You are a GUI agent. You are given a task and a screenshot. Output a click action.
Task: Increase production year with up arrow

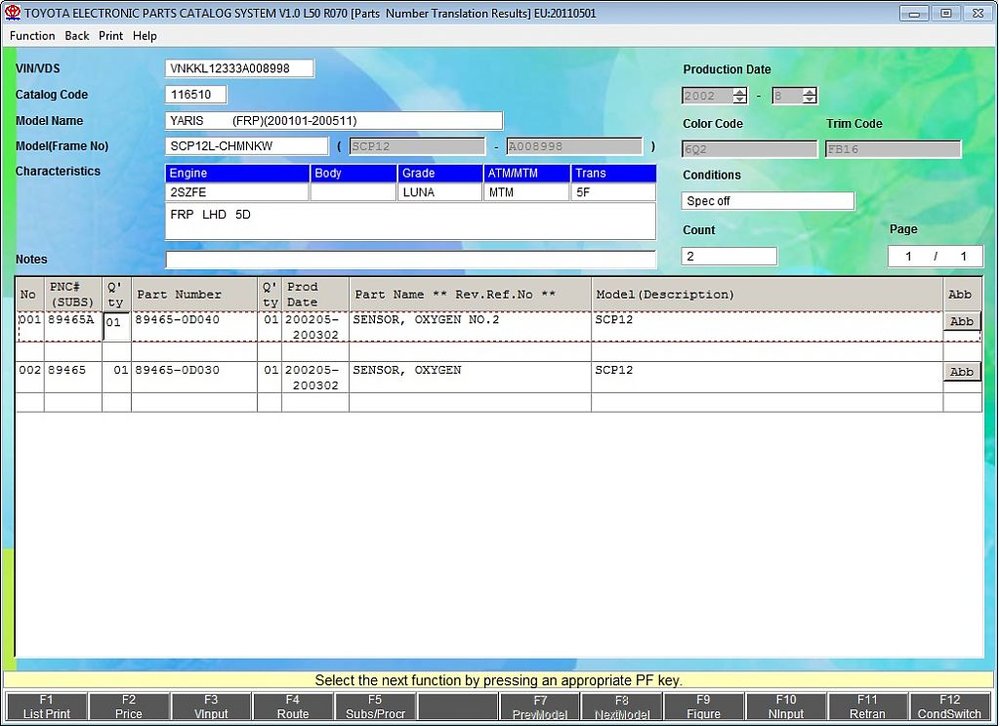pyautogui.click(x=740, y=92)
